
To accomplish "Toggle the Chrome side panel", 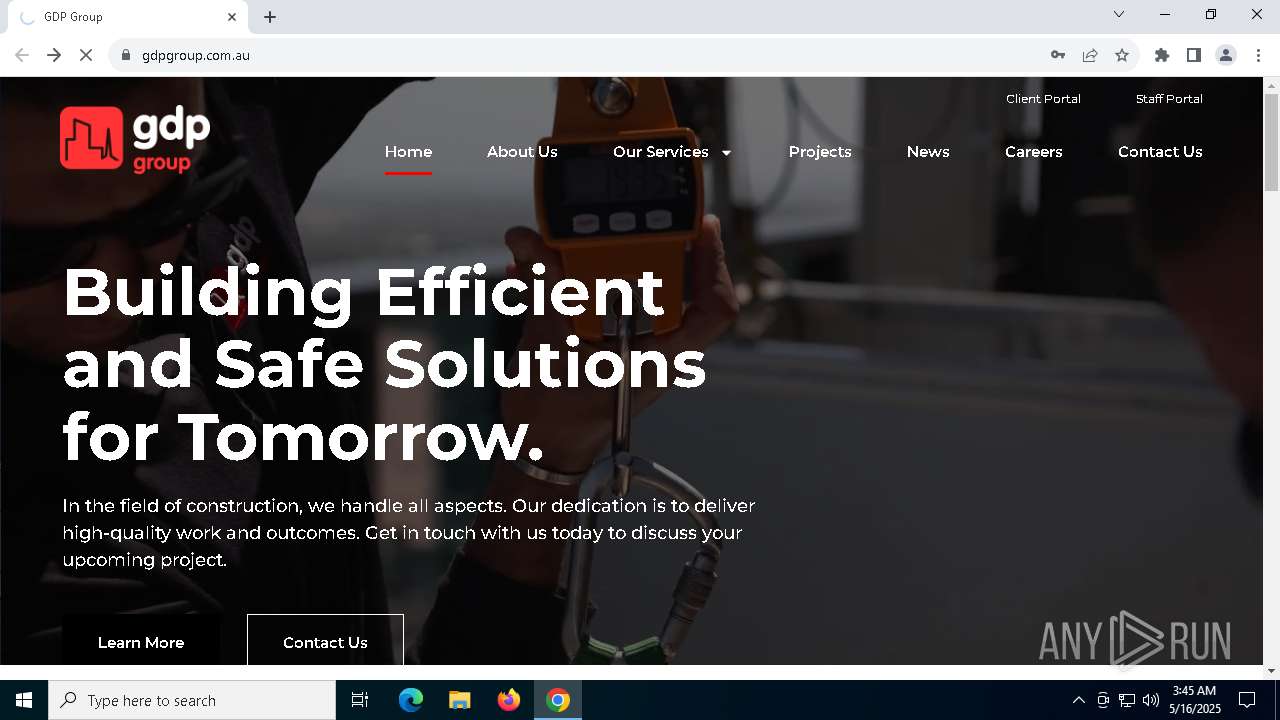I will 1194,55.
